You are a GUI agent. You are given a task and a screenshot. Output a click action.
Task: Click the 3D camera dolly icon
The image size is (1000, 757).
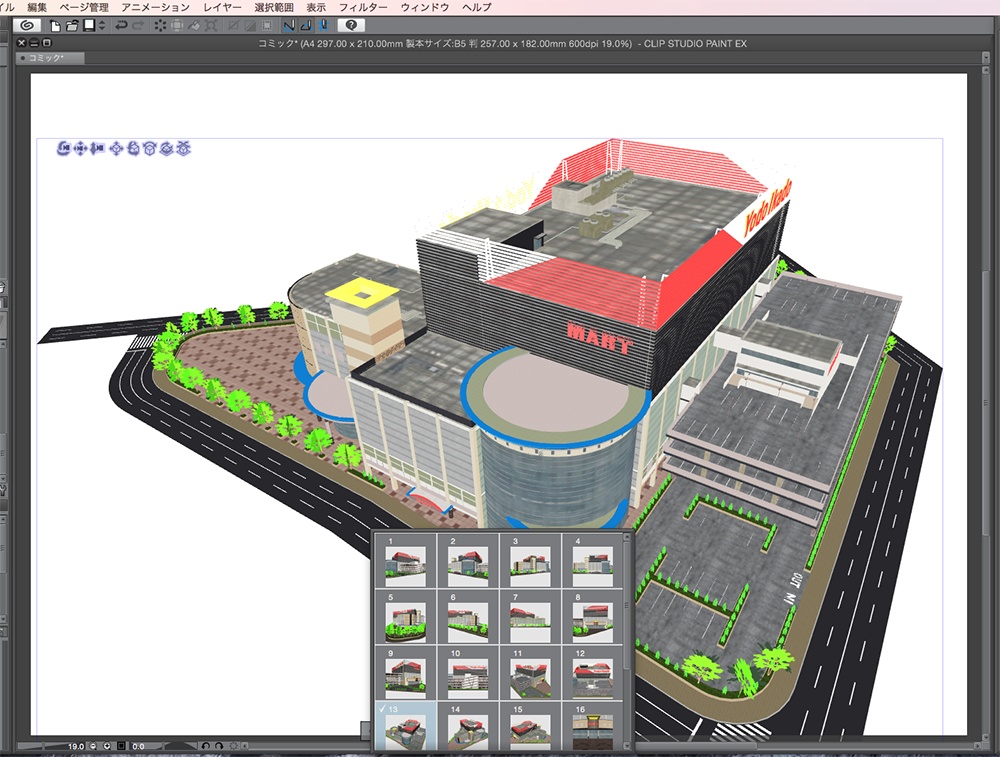pos(97,149)
